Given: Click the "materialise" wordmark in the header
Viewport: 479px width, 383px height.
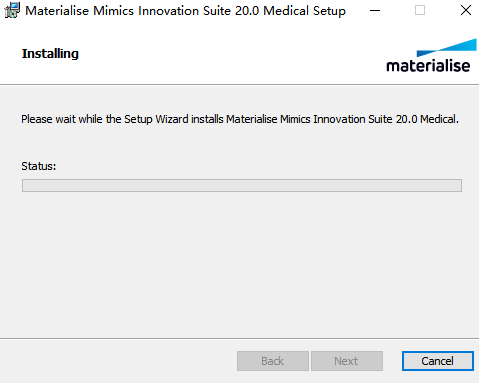Looking at the screenshot, I should coord(428,65).
